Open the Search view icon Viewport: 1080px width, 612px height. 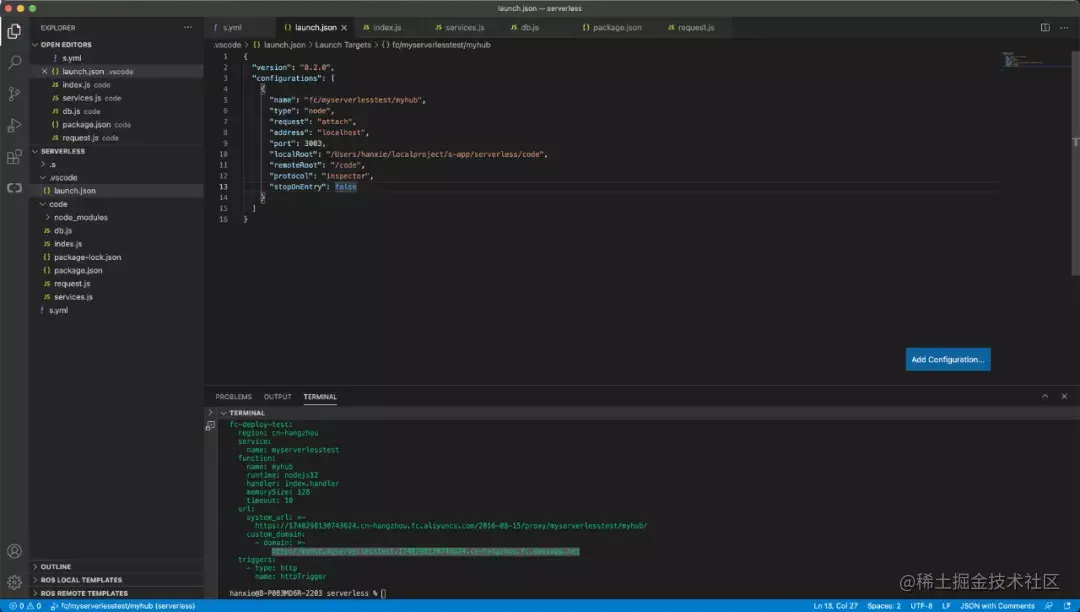(14, 63)
